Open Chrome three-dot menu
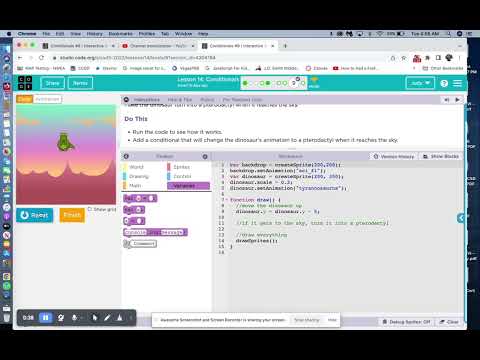This screenshot has width=480, height=360. (x=459, y=58)
